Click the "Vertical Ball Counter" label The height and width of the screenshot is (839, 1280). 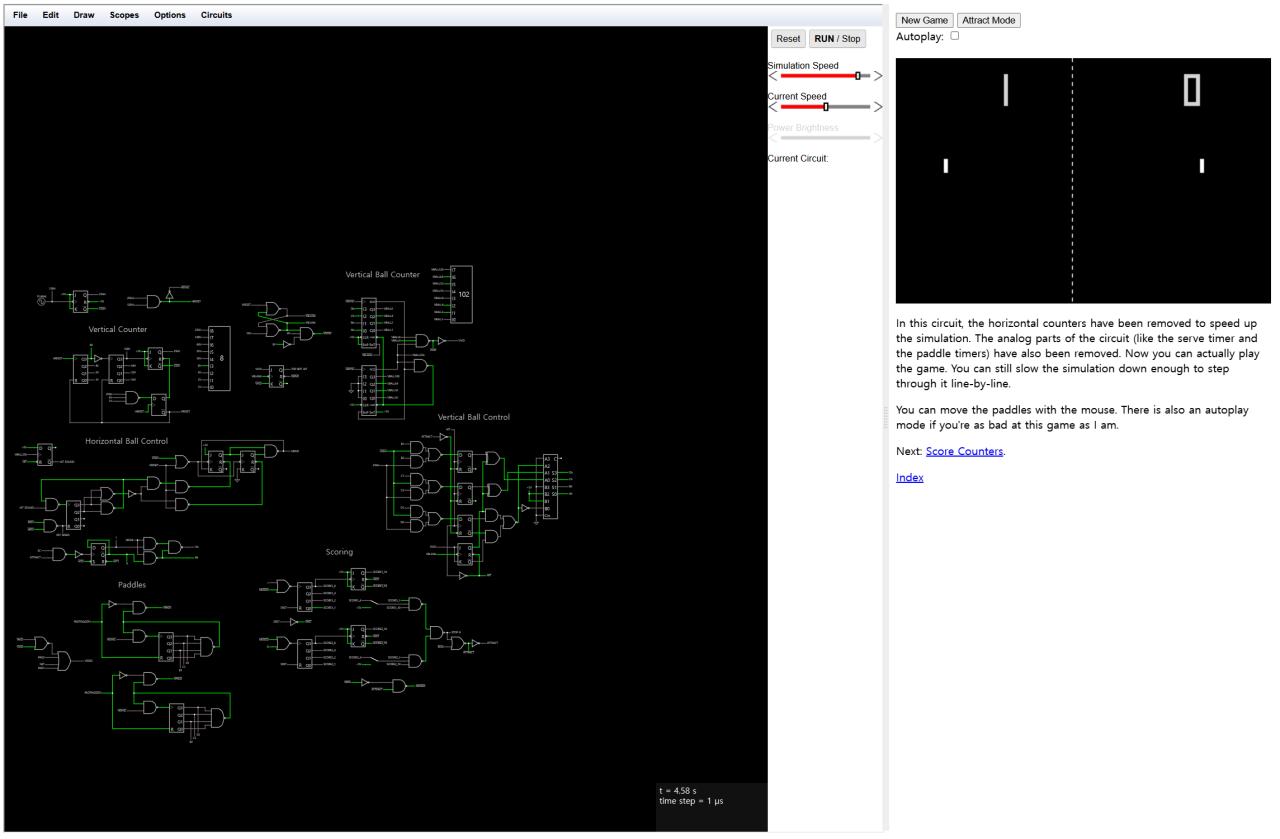[383, 274]
